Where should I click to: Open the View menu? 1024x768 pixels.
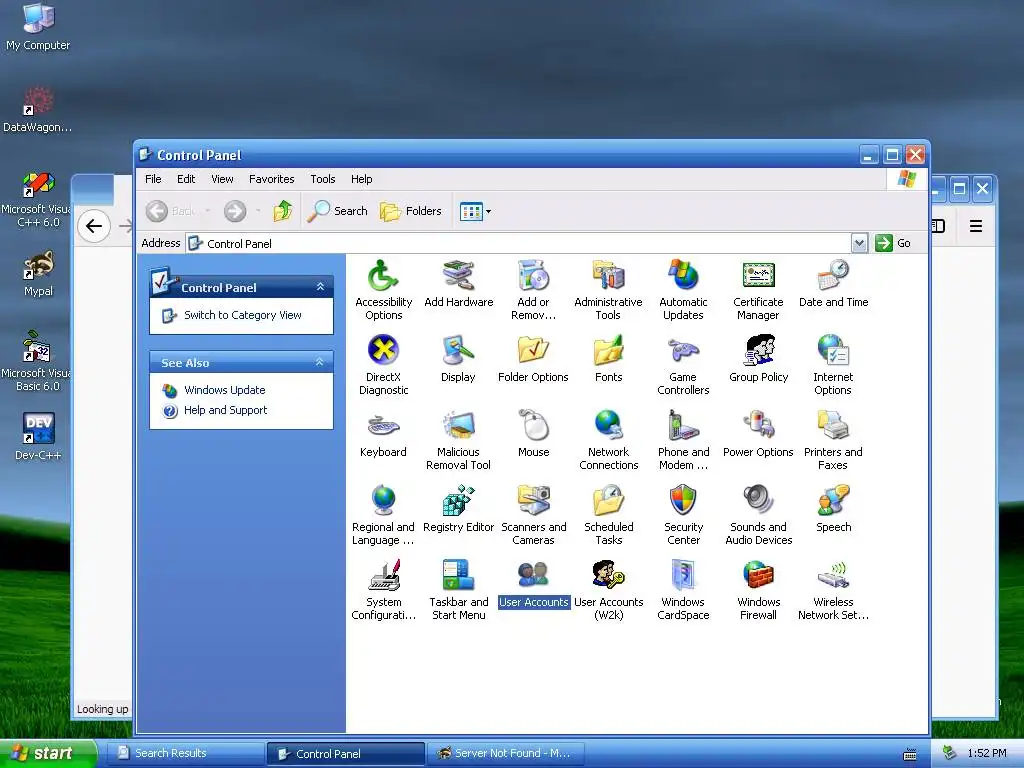click(x=222, y=179)
